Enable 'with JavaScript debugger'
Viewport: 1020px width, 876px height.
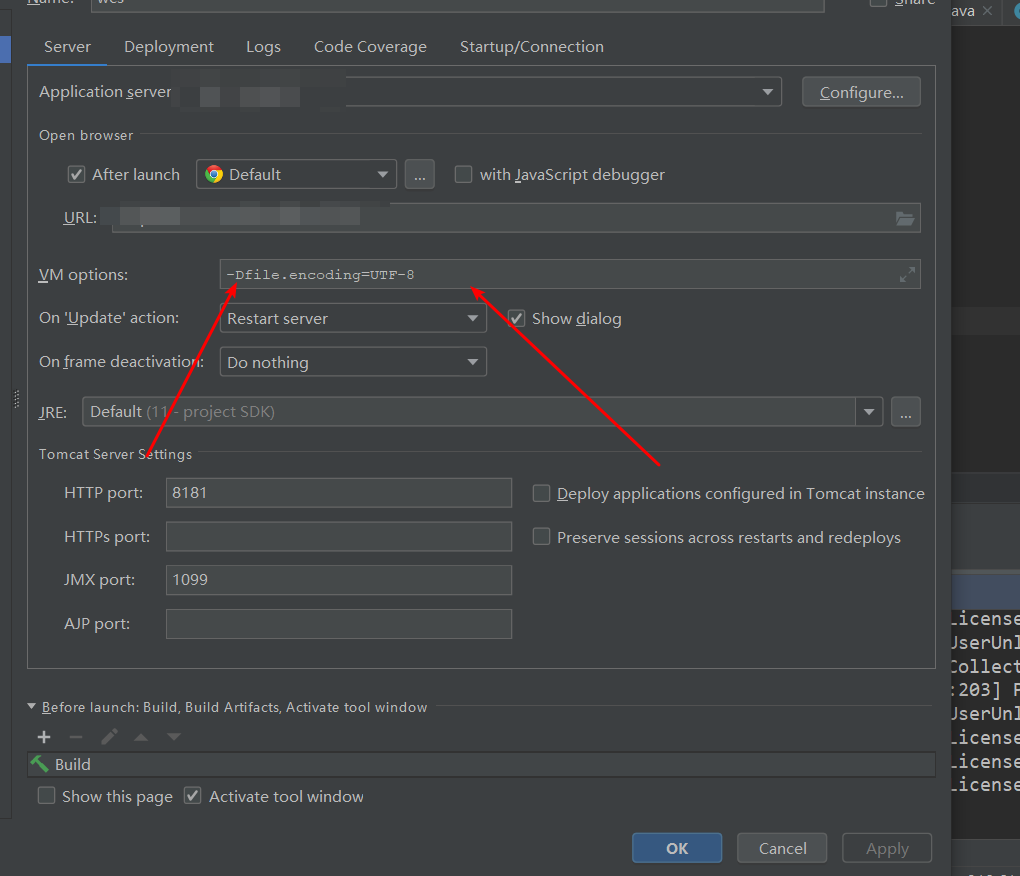click(x=463, y=173)
